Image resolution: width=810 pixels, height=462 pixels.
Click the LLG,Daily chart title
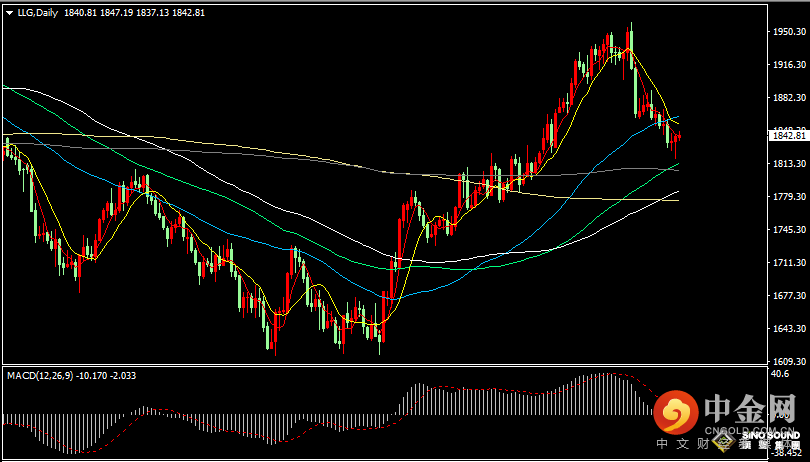(38, 11)
